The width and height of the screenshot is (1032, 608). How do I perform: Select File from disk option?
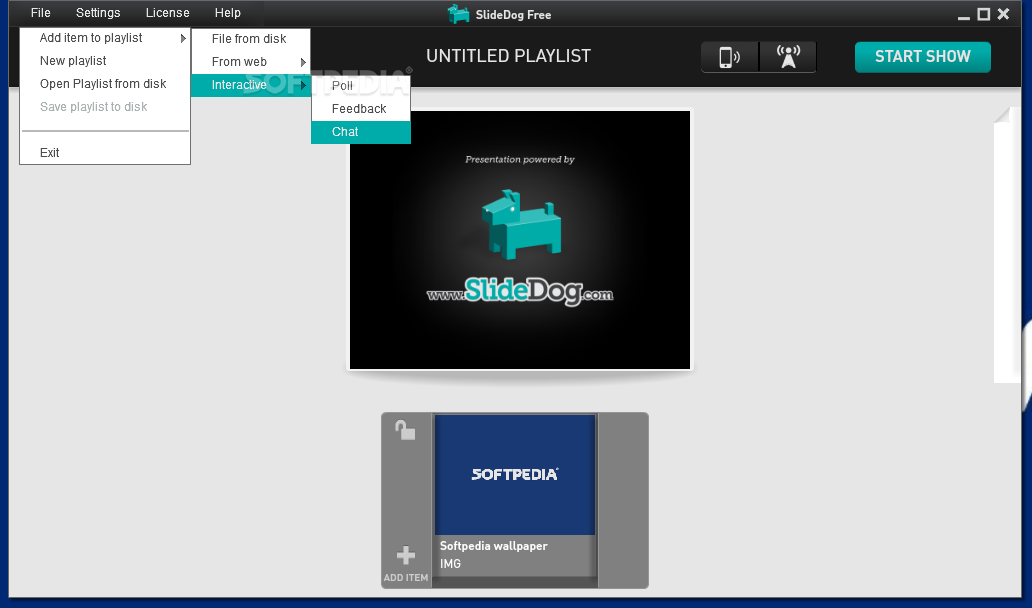click(251, 39)
